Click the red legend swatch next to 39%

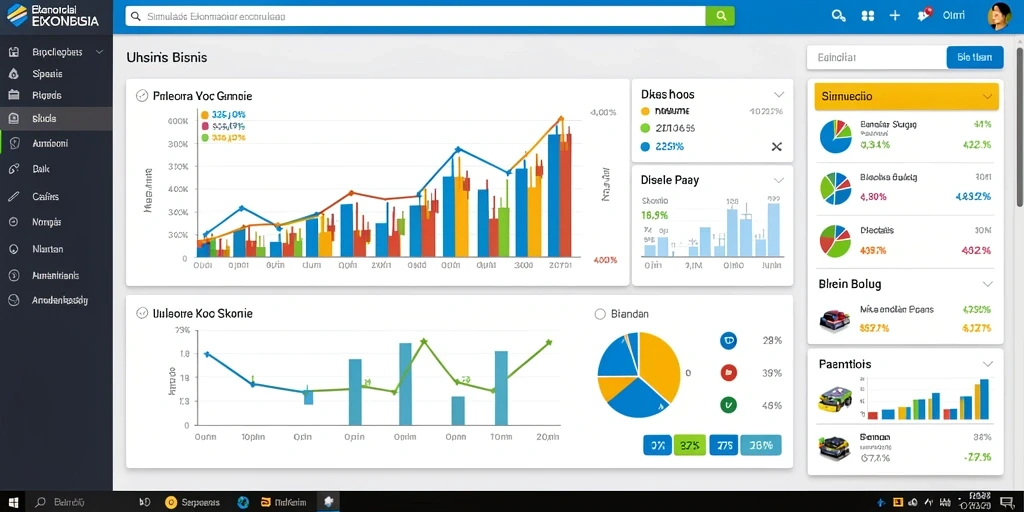tap(728, 373)
